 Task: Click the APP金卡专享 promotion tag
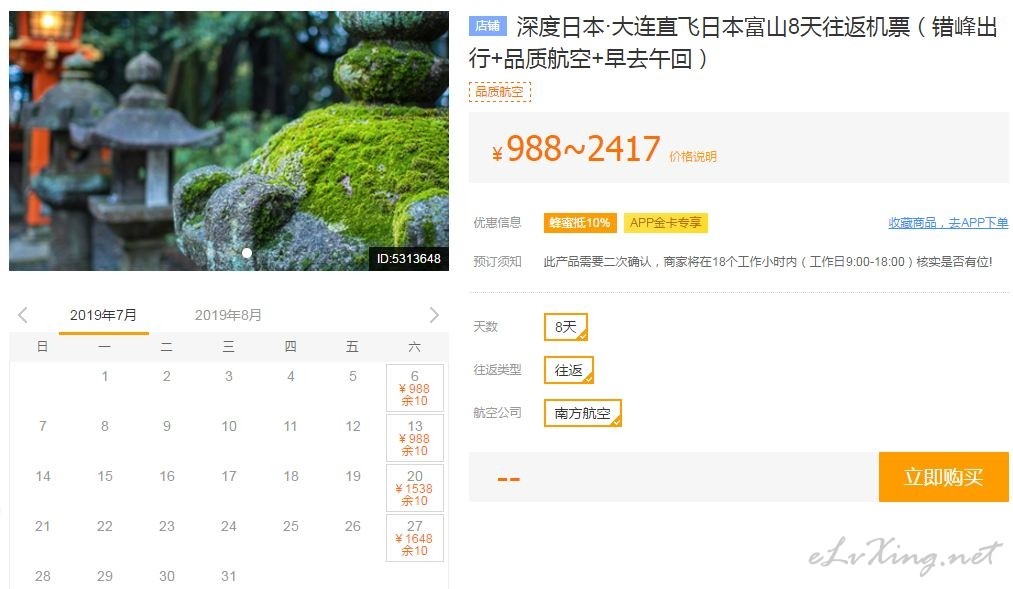(665, 223)
